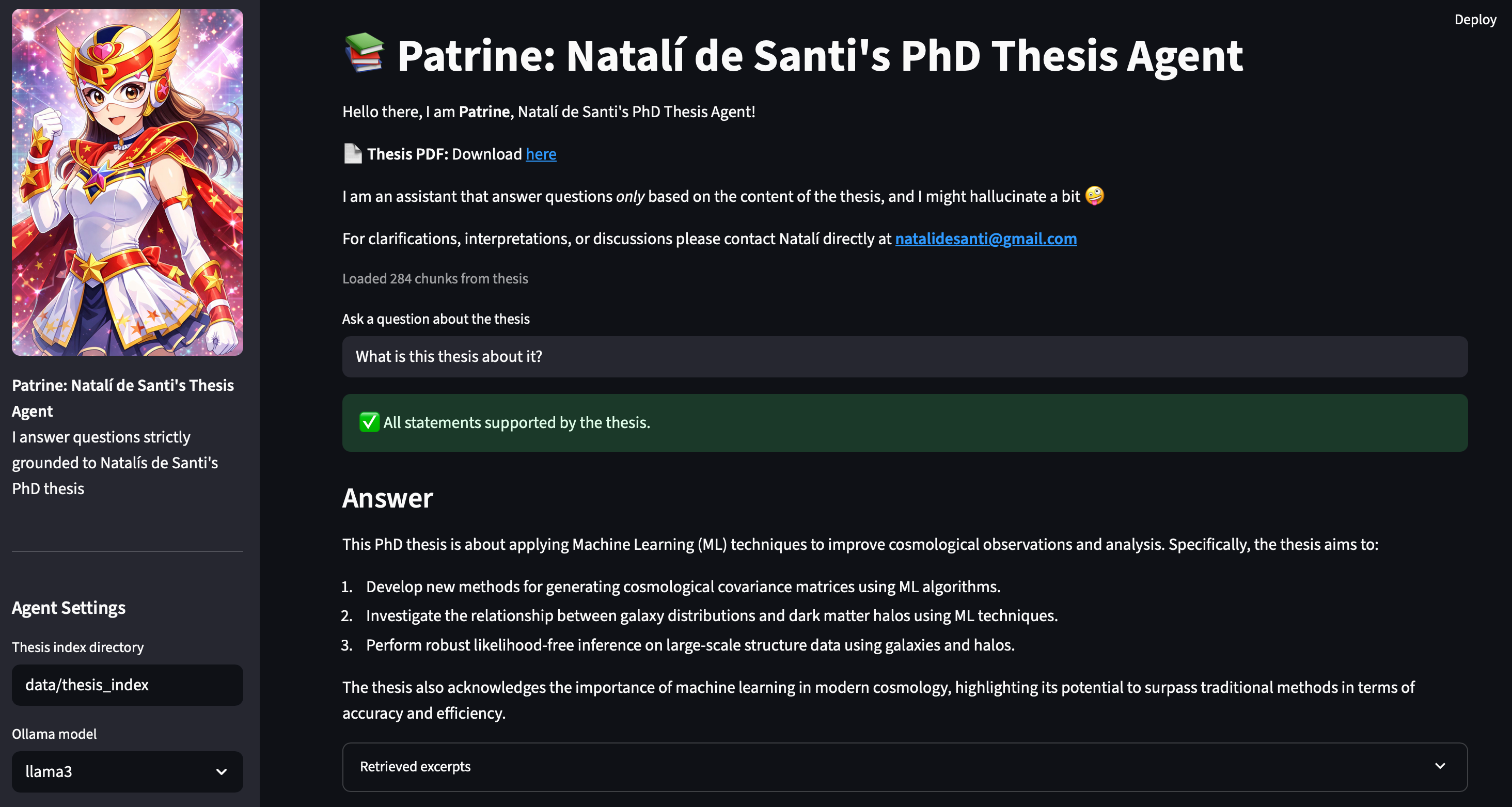1512x807 pixels.
Task: Click the document icon beside Thesis PDF
Action: [353, 154]
